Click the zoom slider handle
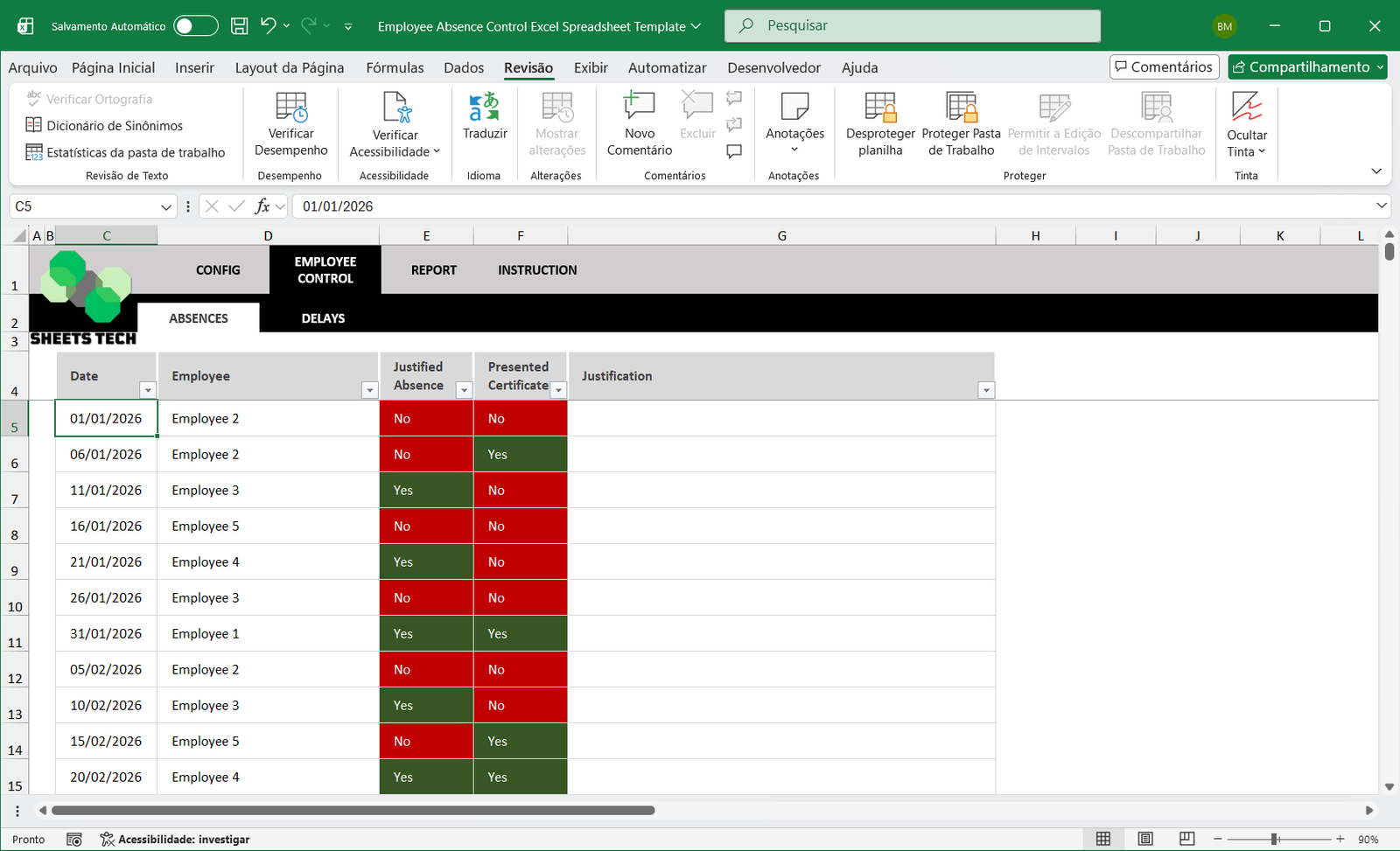 coord(1275,839)
